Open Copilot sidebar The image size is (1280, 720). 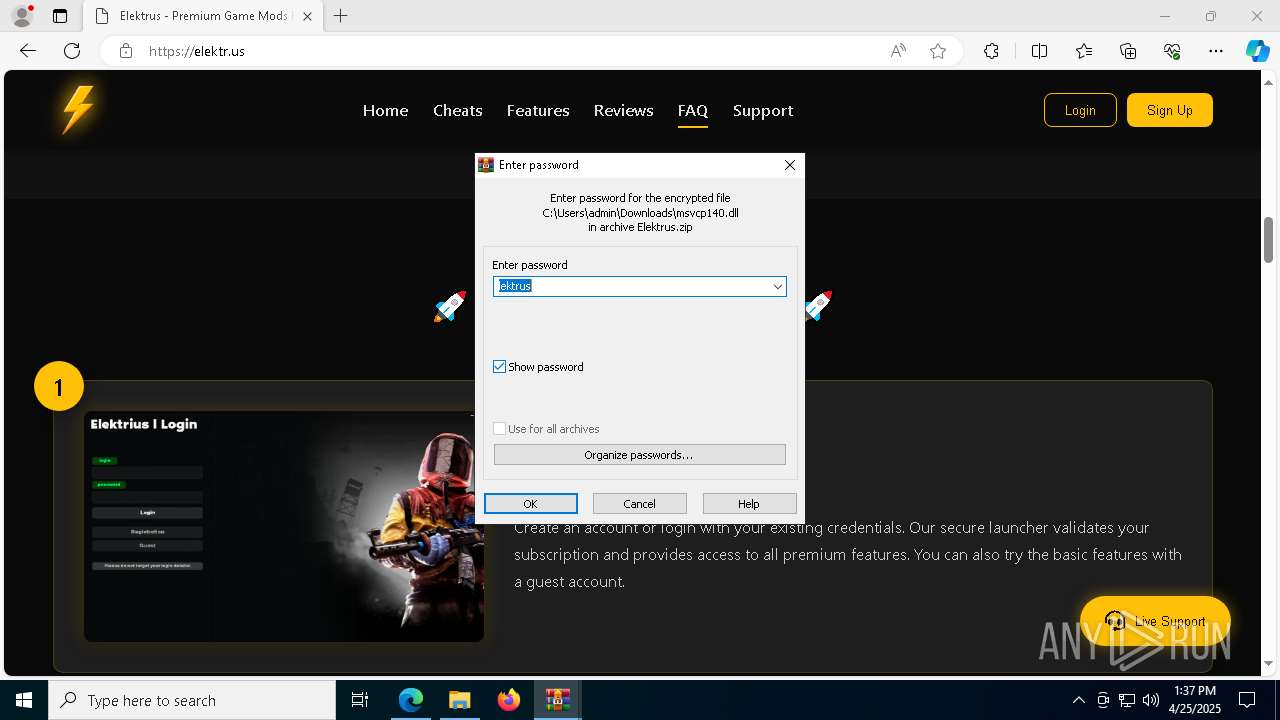click(x=1257, y=51)
